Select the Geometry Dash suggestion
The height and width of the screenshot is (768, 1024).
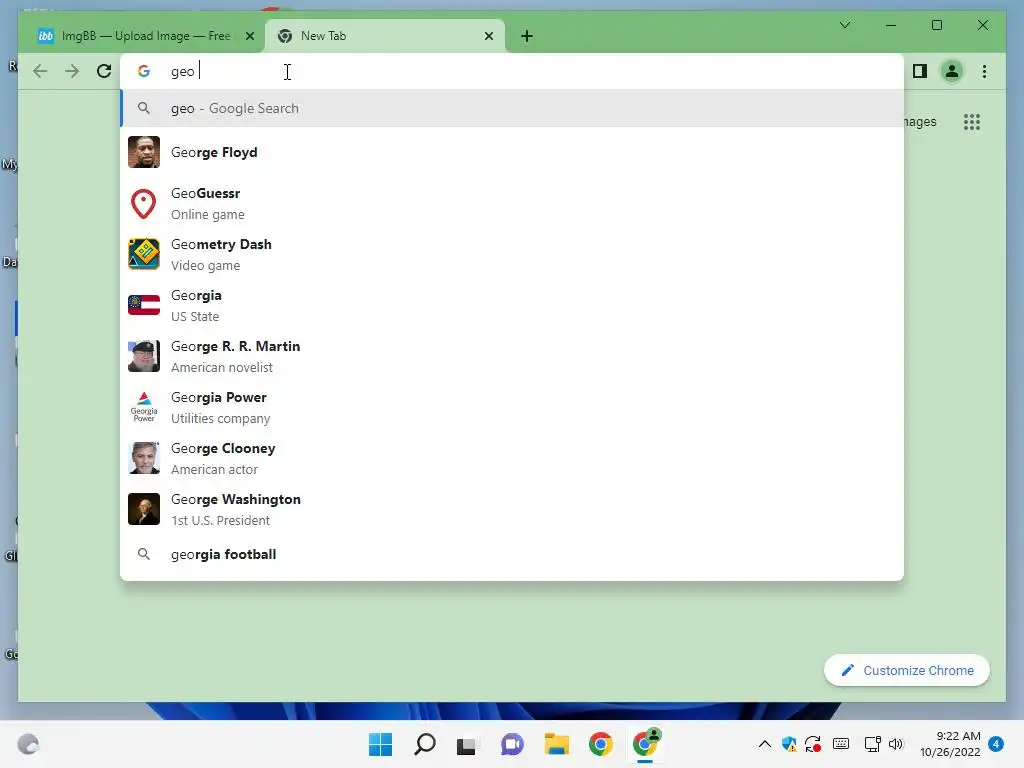tap(512, 255)
